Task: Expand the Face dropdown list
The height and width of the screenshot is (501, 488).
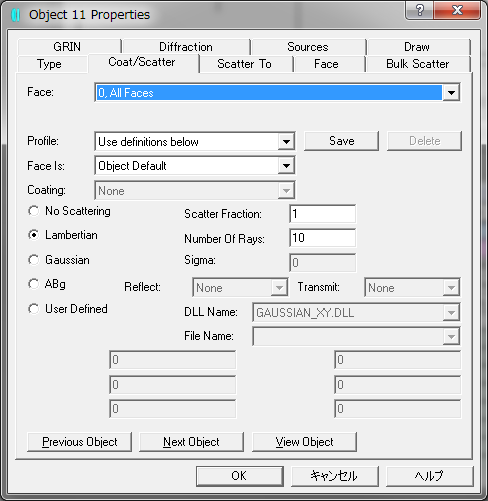Action: (x=451, y=93)
